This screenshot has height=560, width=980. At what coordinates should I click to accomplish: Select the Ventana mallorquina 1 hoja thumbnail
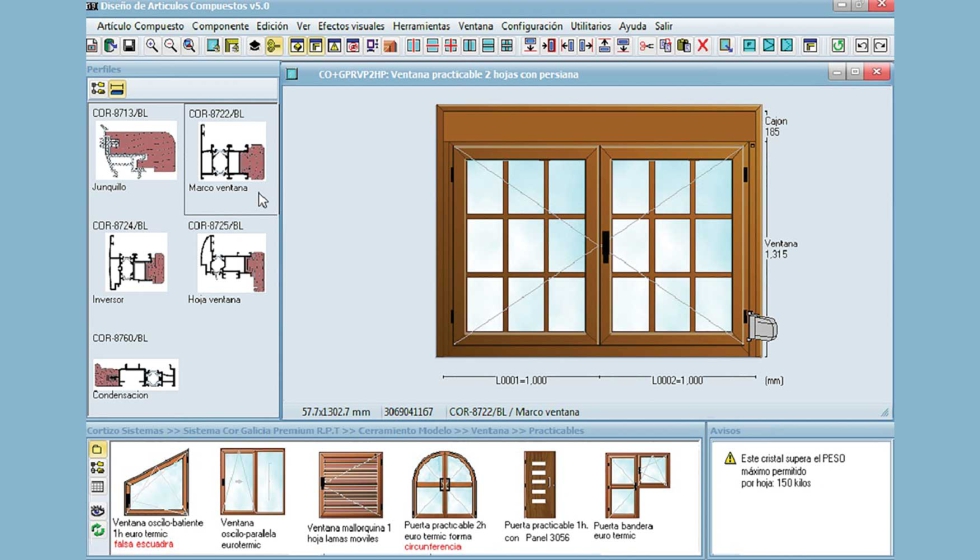tap(350, 485)
